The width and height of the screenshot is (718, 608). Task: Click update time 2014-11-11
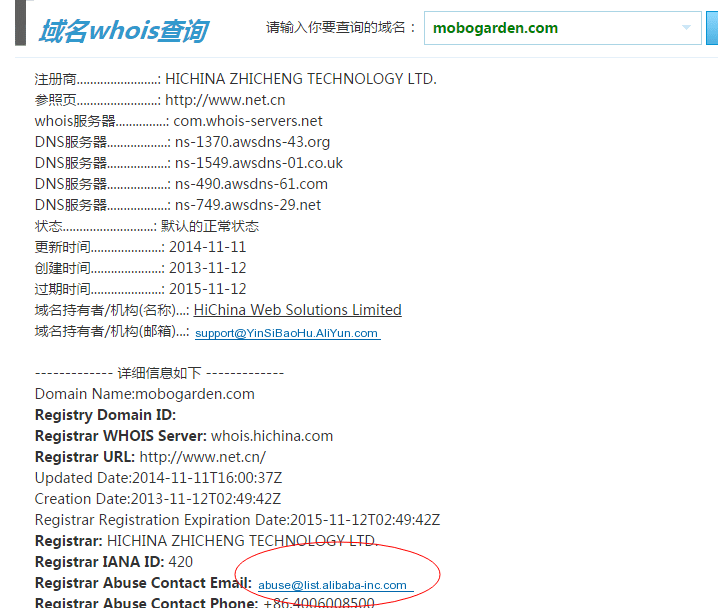pos(207,247)
